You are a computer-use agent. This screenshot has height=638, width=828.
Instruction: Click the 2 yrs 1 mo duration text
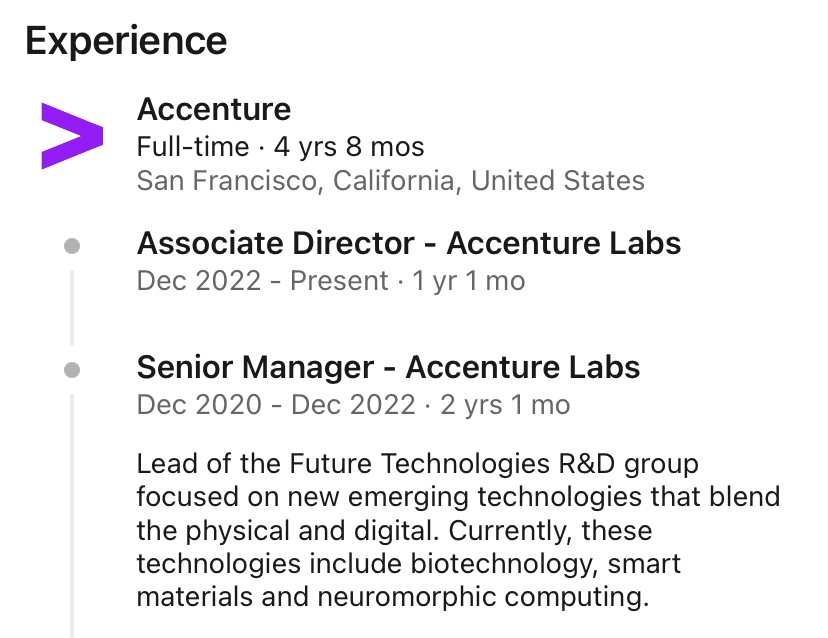[505, 405]
